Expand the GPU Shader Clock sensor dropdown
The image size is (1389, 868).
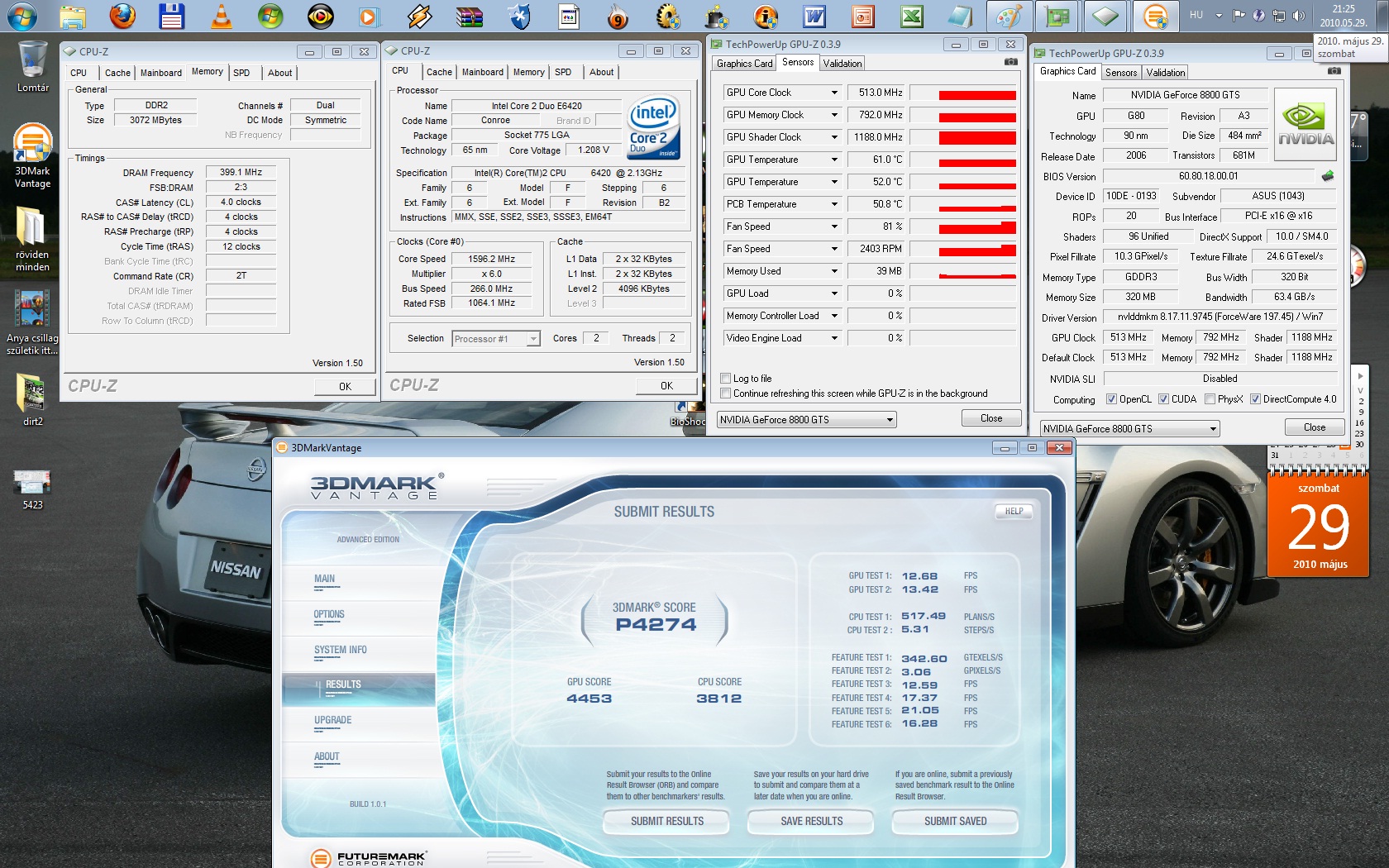point(833,137)
